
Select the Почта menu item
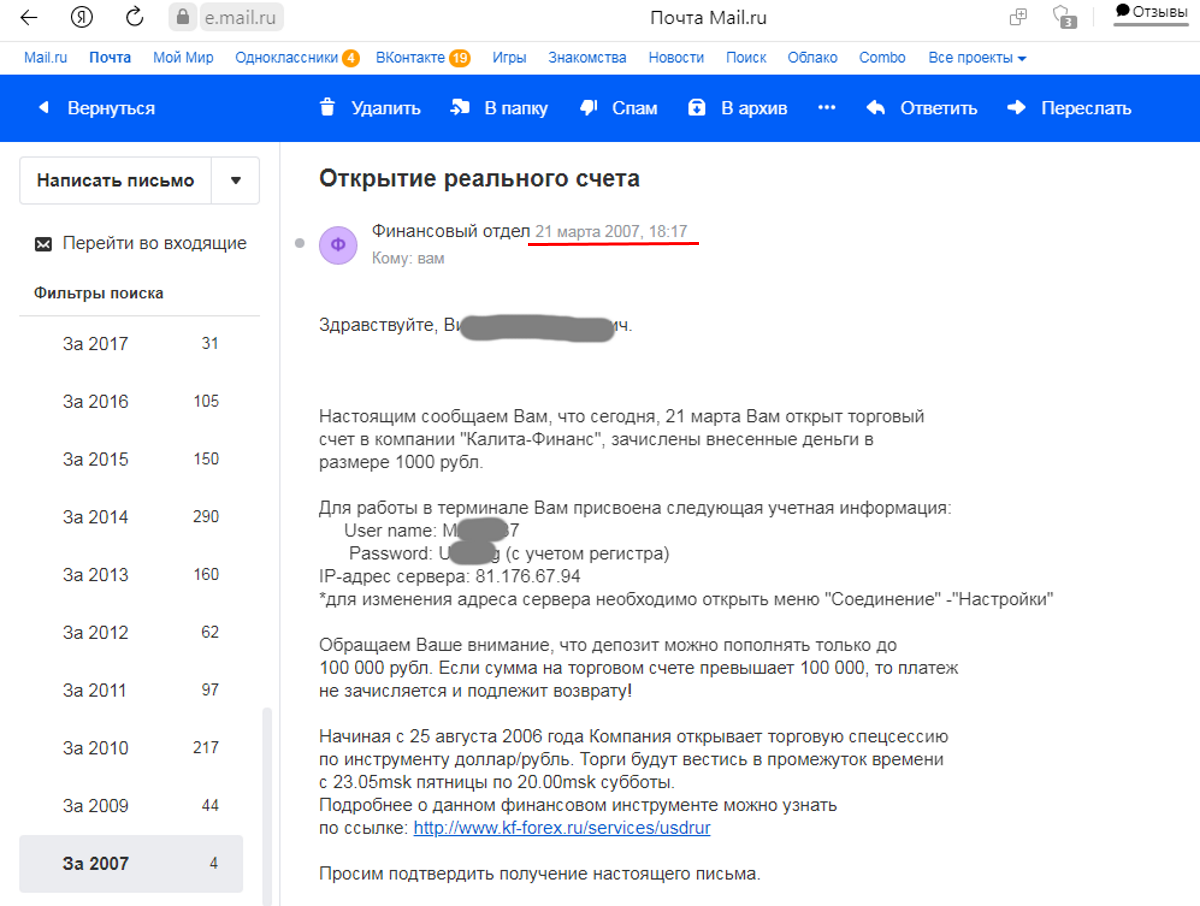pyautogui.click(x=110, y=58)
